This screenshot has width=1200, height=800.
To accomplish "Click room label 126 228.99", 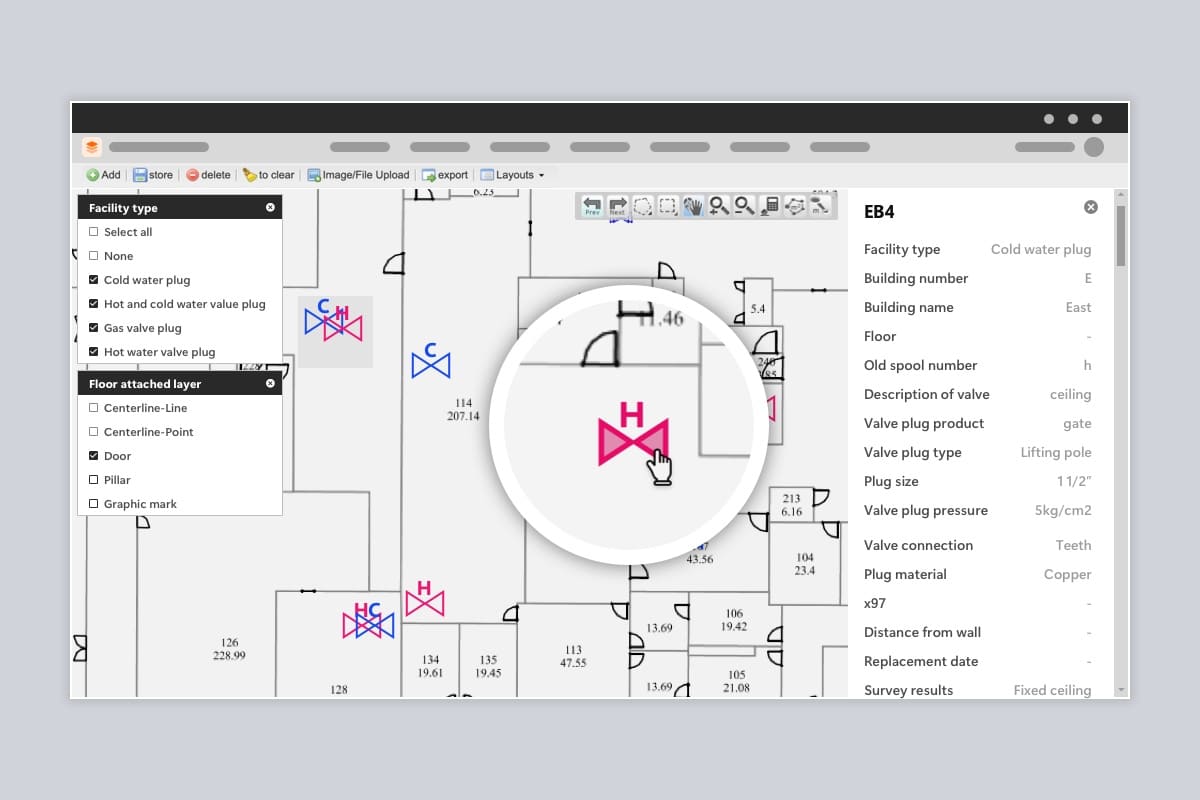I will click(x=229, y=649).
